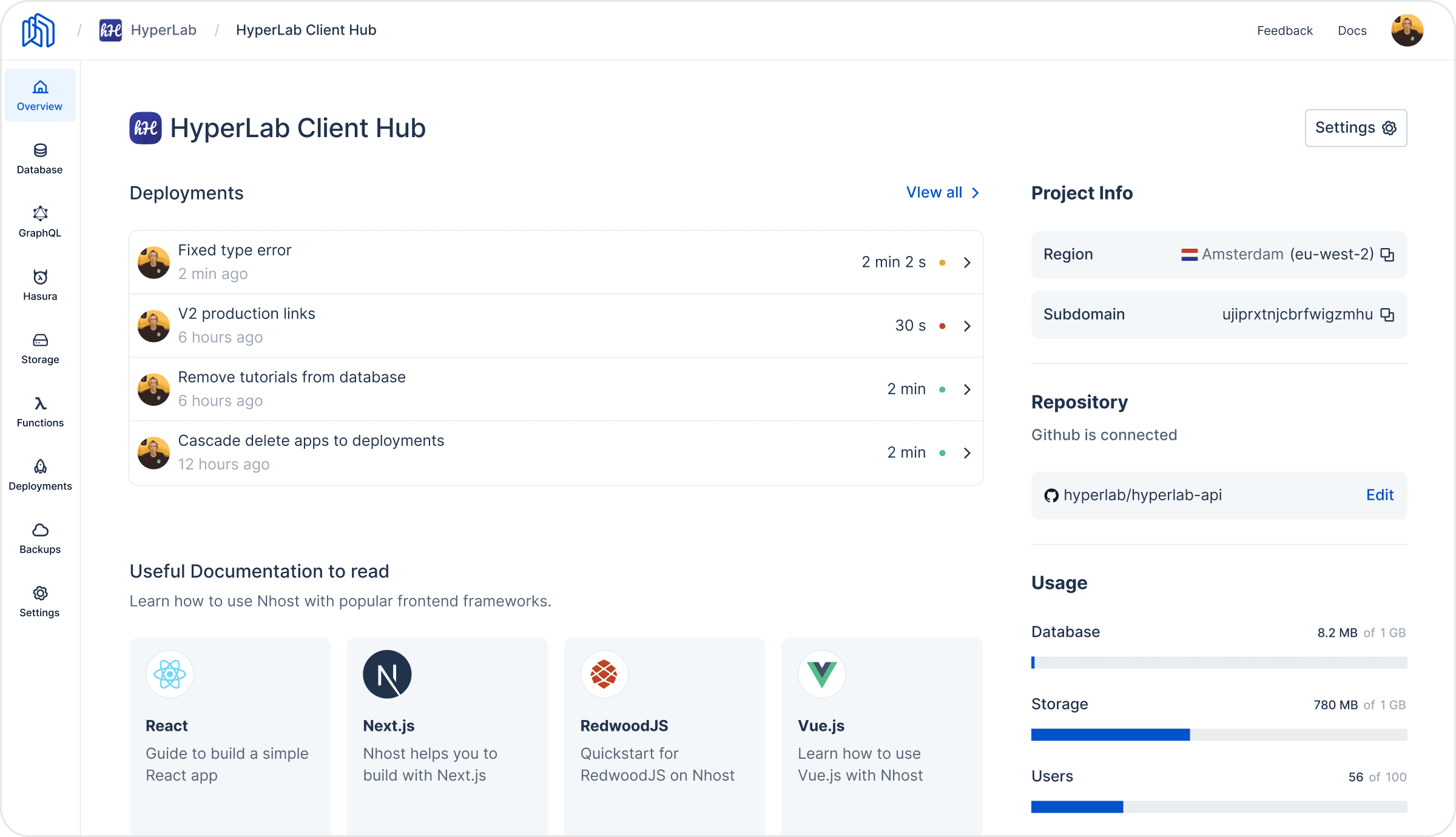Switch to the Backups sidebar label
Viewport: 1456px width, 837px height.
(40, 550)
